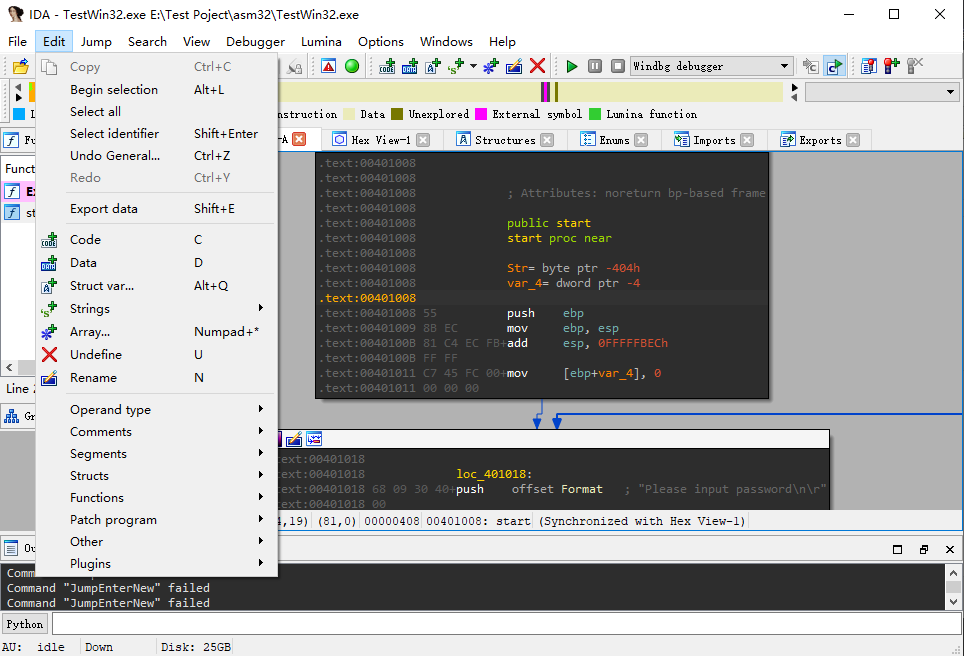964x656 pixels.
Task: Click the red X delete icon in toolbar
Action: (537, 67)
